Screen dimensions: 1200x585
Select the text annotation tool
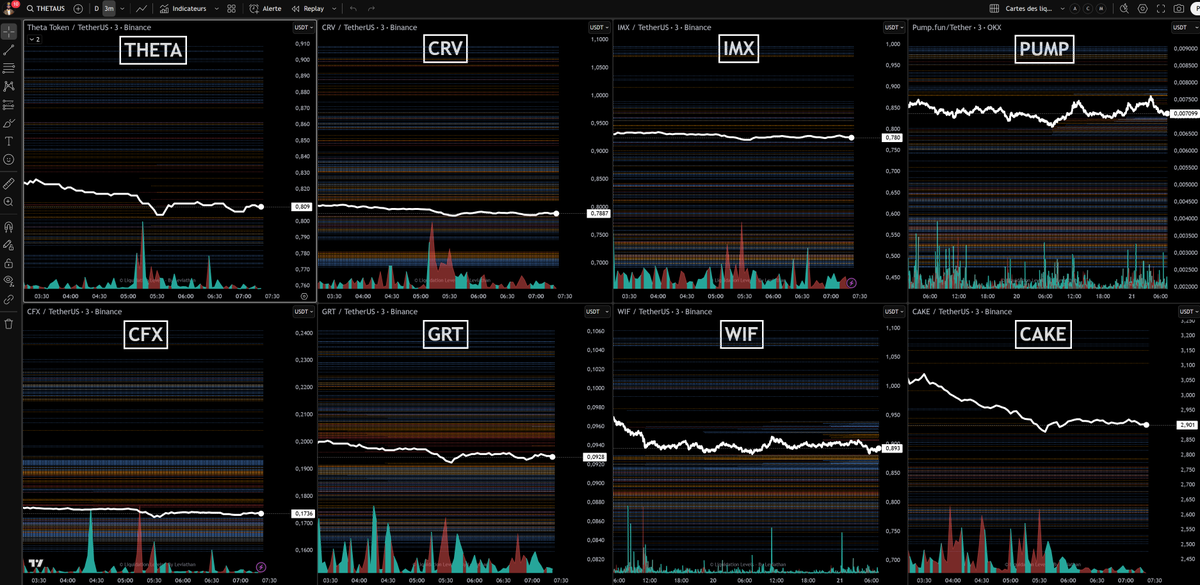tap(8, 141)
